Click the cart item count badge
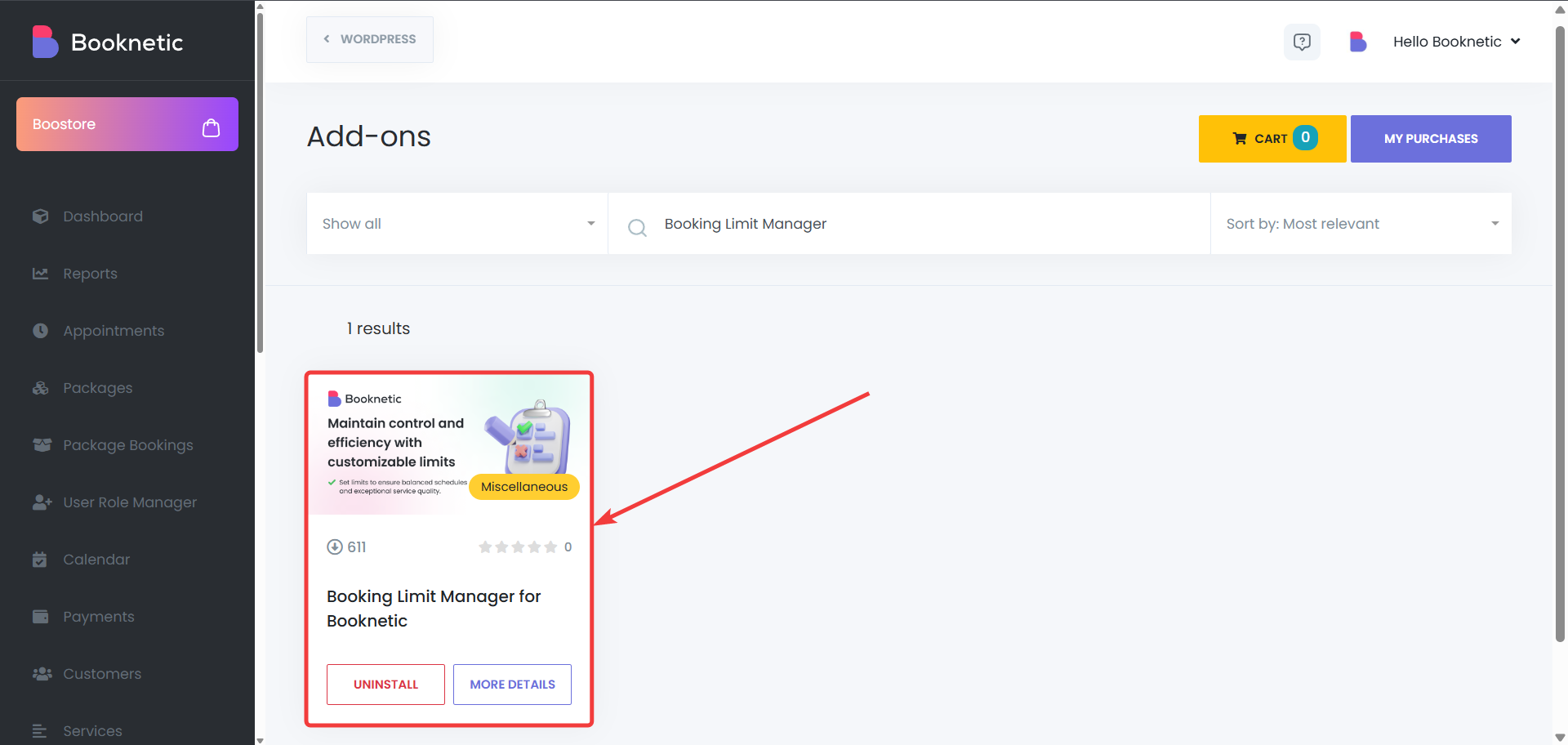Screen dimensions: 1568x745 [1305, 137]
